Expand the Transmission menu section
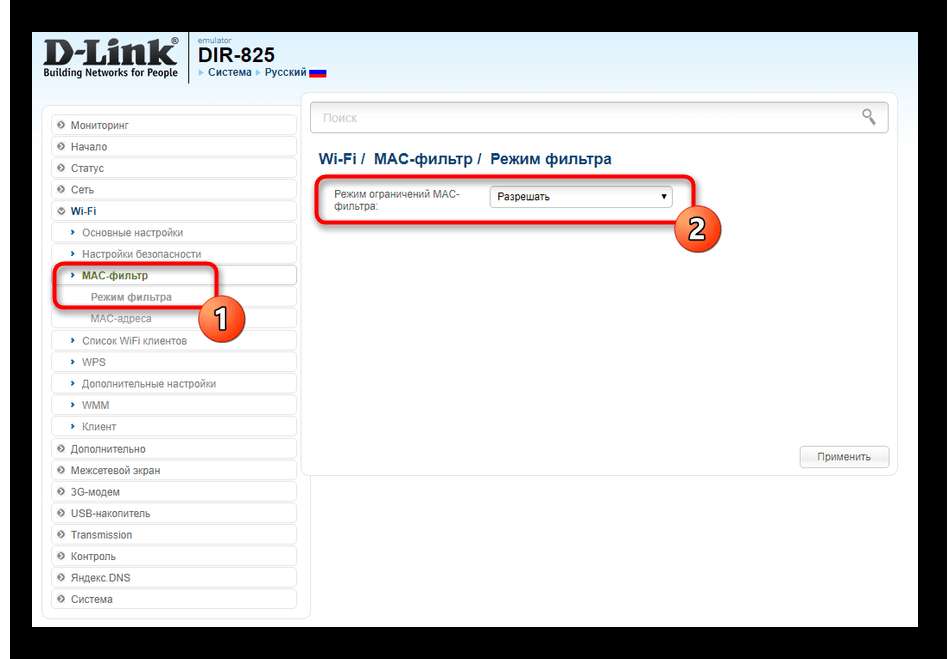The width and height of the screenshot is (950, 659). 174,535
